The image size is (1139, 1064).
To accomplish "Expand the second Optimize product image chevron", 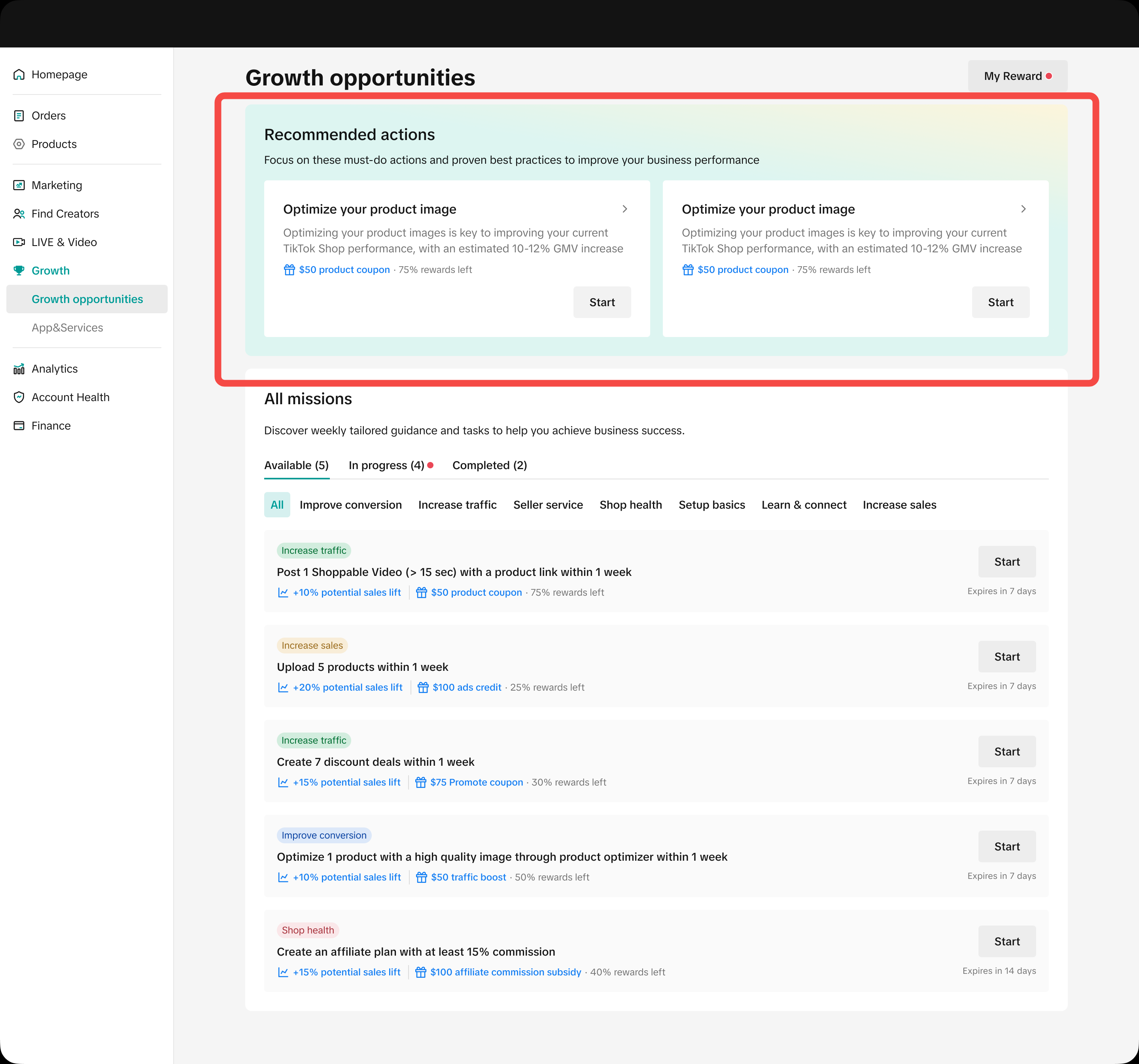I will (x=1023, y=209).
